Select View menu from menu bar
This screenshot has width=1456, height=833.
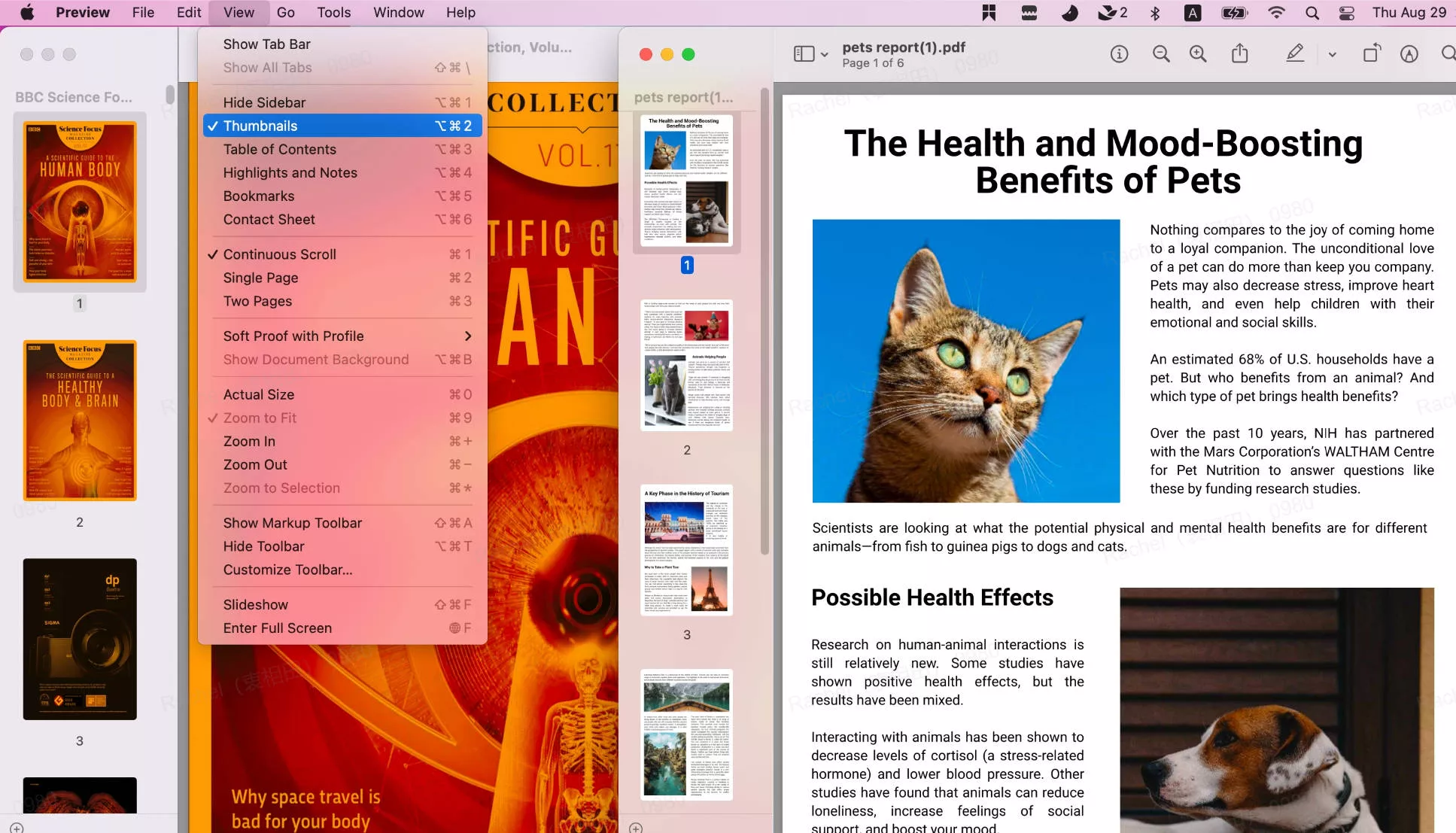click(x=238, y=12)
